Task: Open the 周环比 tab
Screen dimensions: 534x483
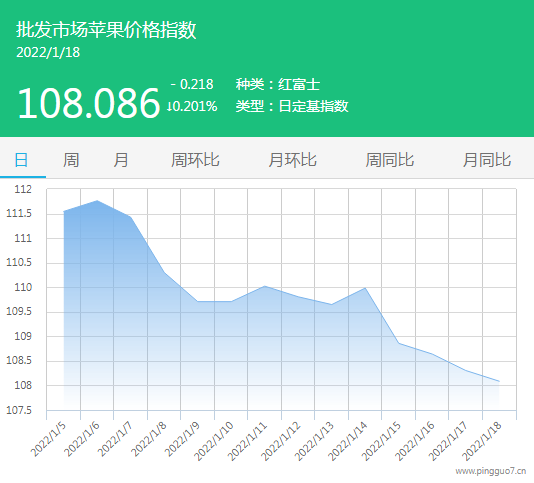Action: coord(195,160)
